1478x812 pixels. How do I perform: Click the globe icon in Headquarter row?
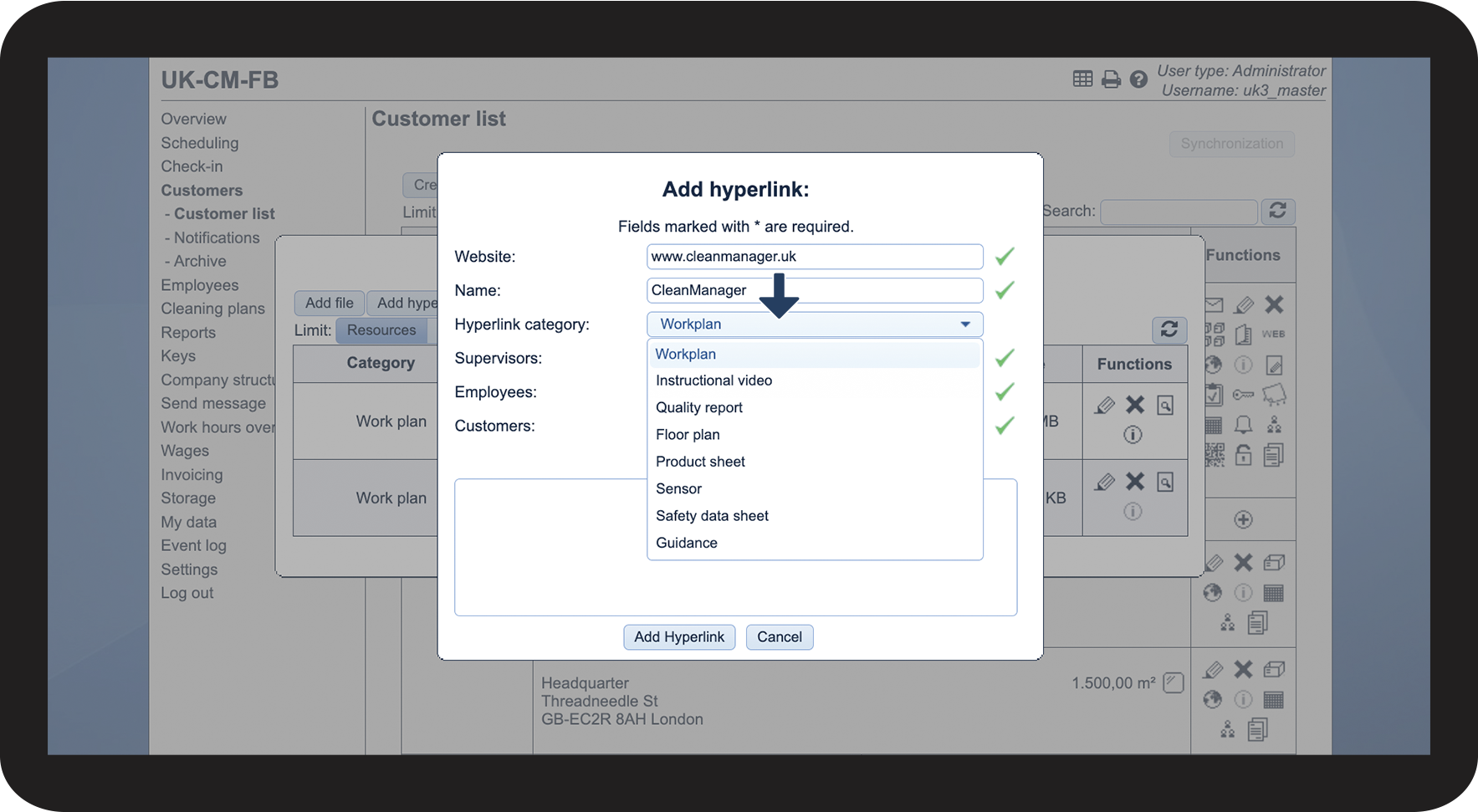(x=1213, y=699)
